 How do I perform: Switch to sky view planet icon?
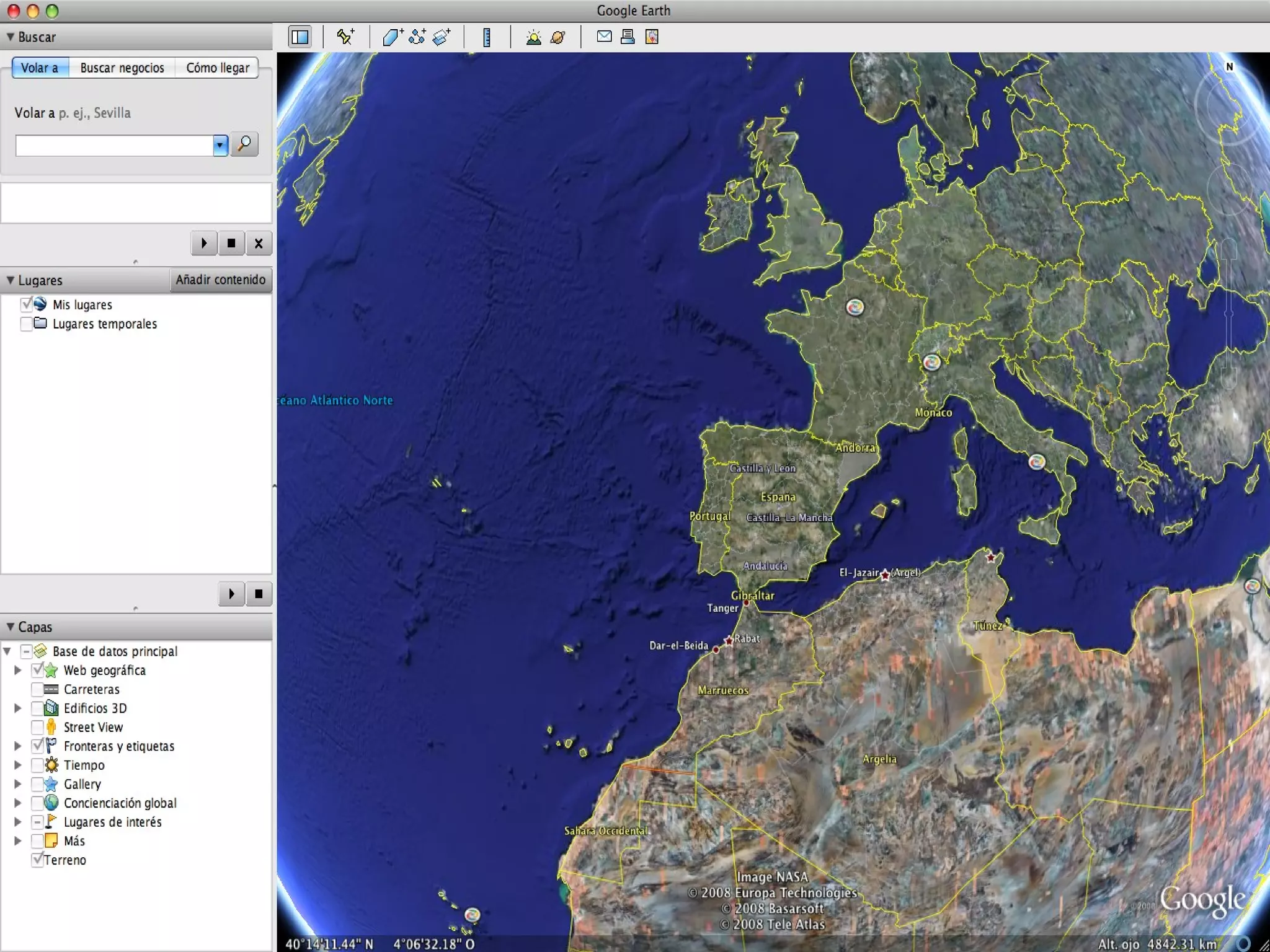coord(557,37)
